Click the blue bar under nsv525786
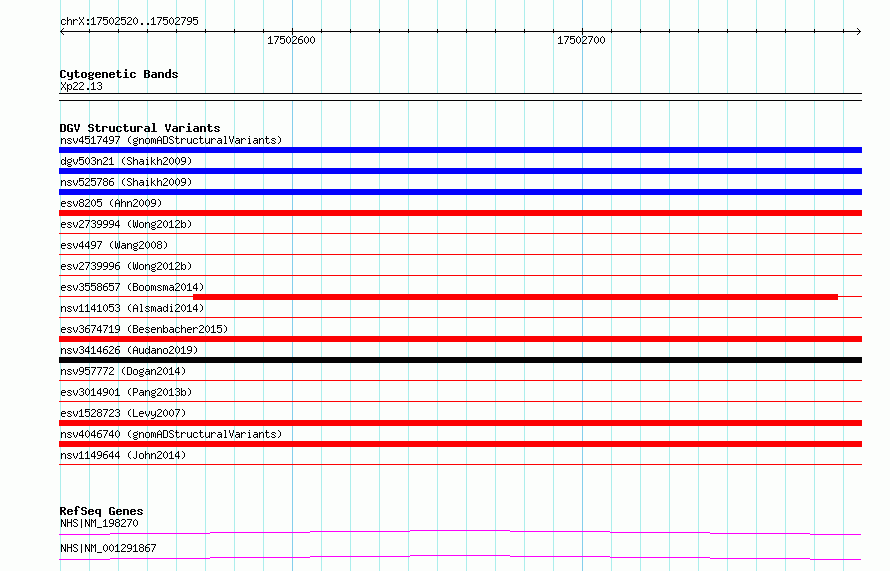This screenshot has width=890, height=571. click(x=460, y=192)
